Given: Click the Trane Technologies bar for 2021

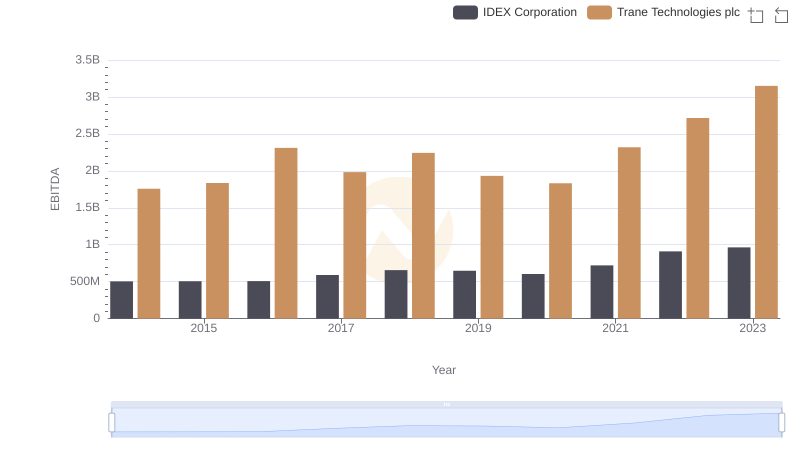Looking at the screenshot, I should tap(629, 233).
